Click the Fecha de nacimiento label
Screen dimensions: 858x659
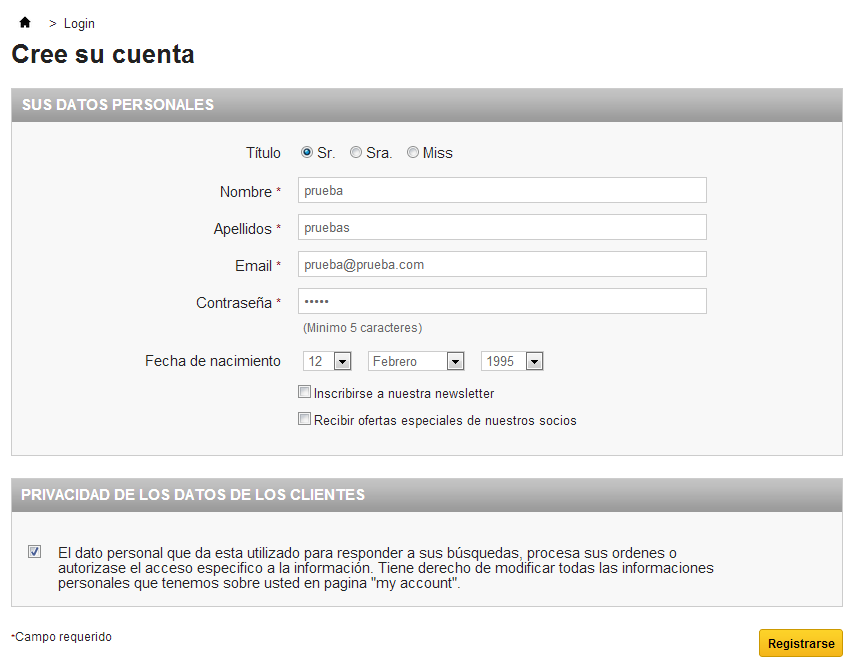click(x=213, y=361)
